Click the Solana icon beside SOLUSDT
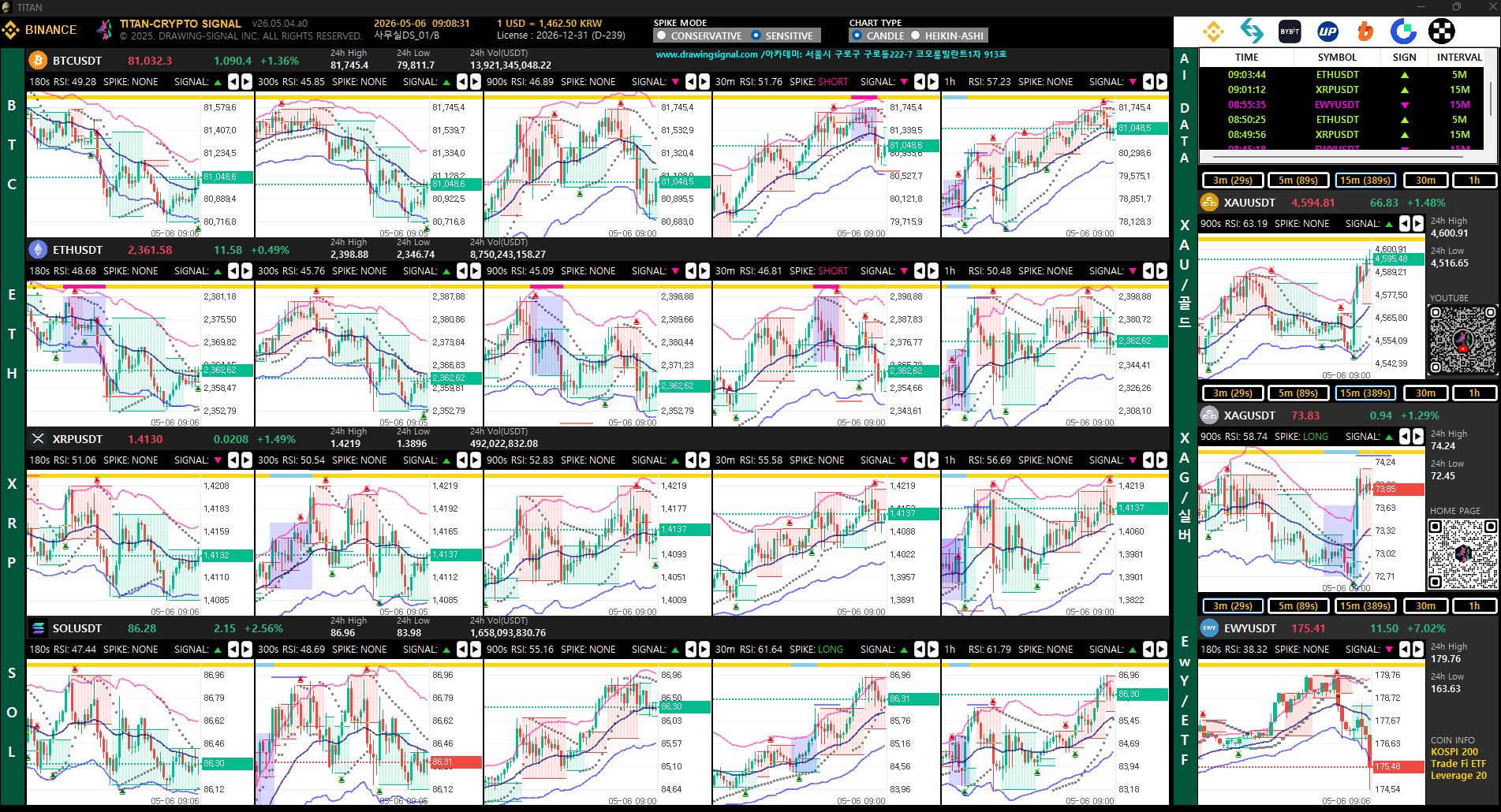The width and height of the screenshot is (1501, 812). (x=38, y=628)
